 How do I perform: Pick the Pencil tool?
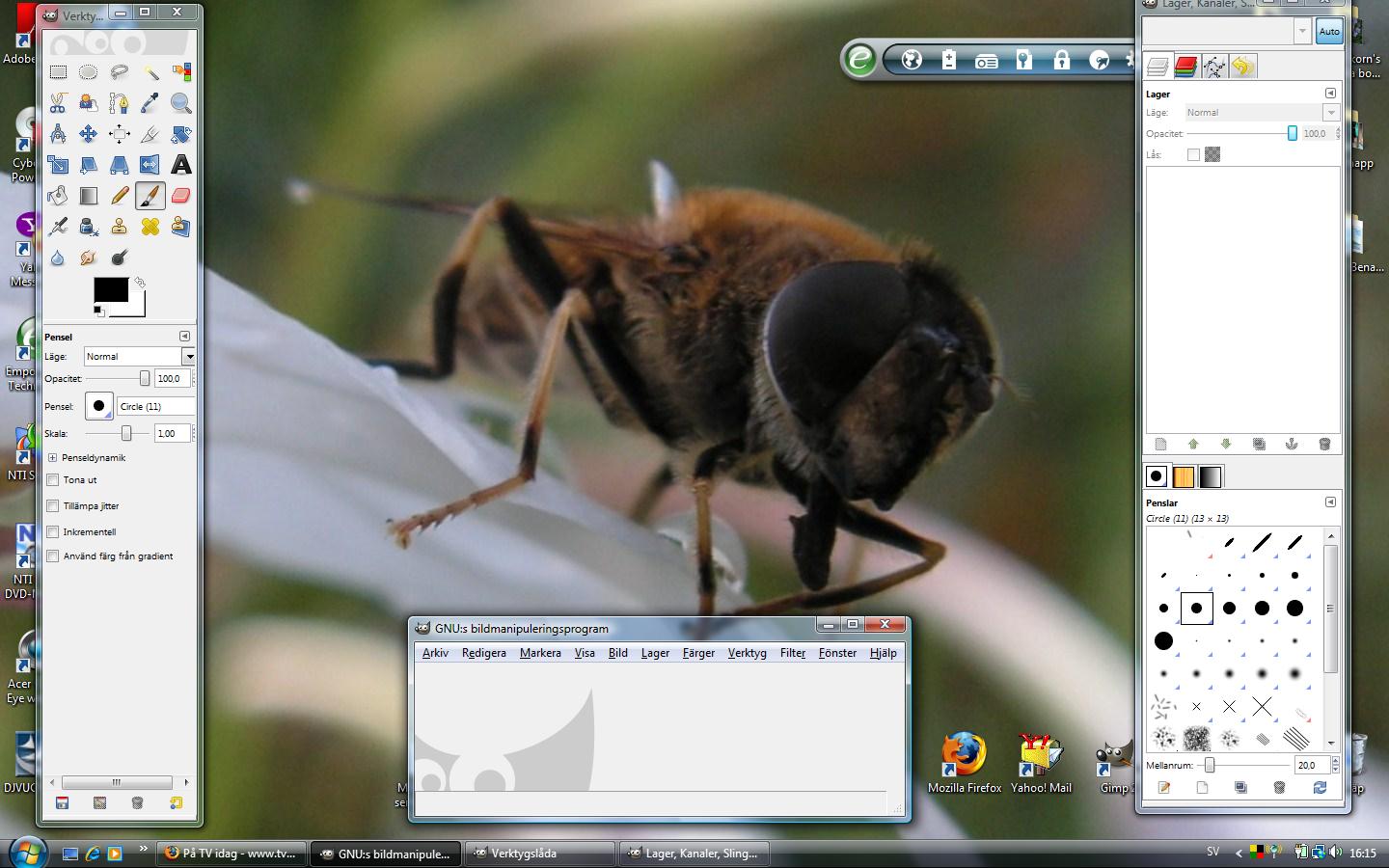(120, 196)
